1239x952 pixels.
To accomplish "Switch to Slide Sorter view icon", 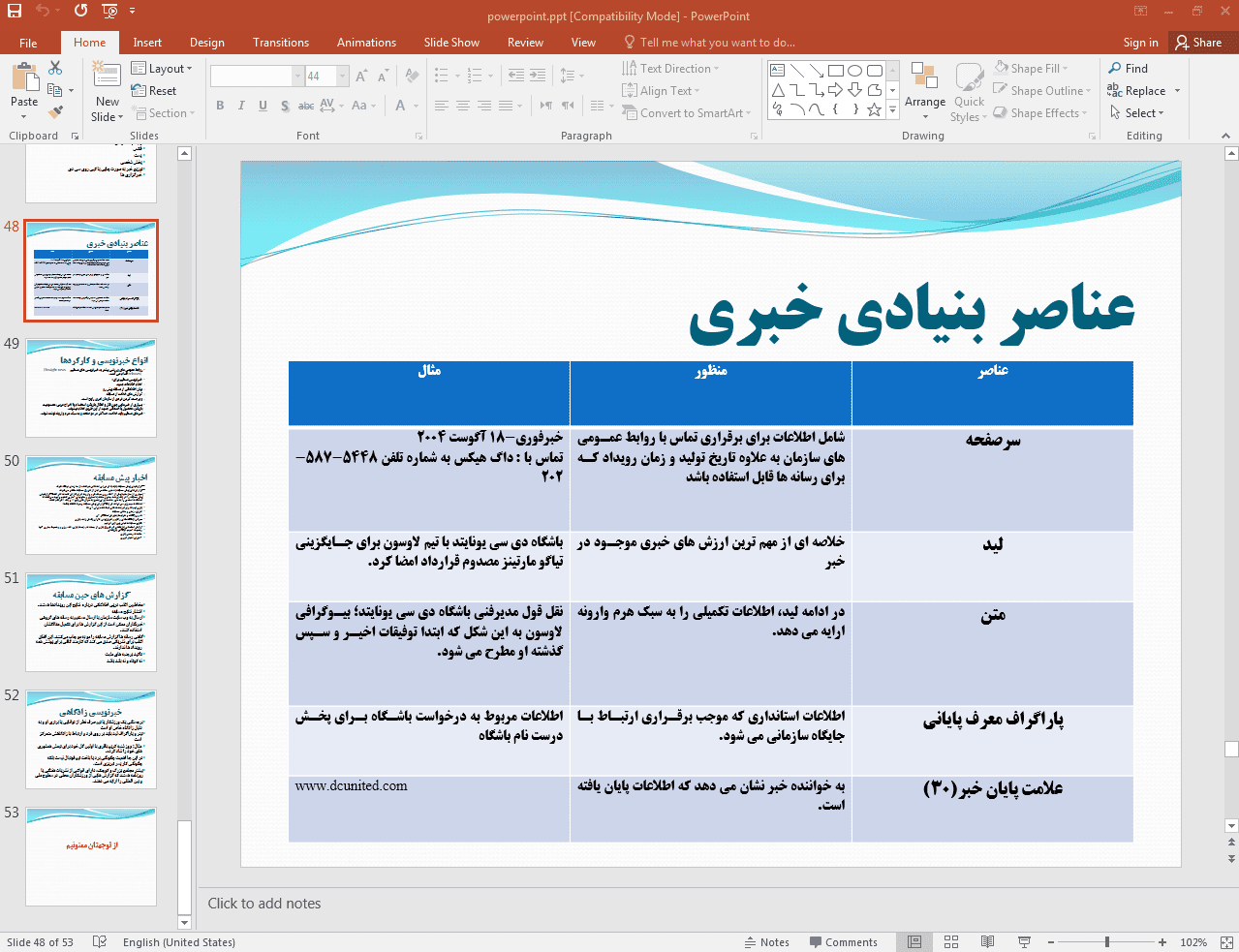I will 951,941.
